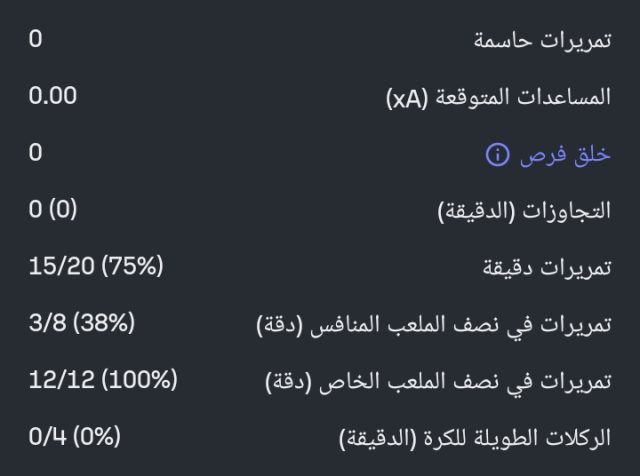Click the 0 value in خلق فرص row
The image size is (640, 476).
click(x=36, y=155)
